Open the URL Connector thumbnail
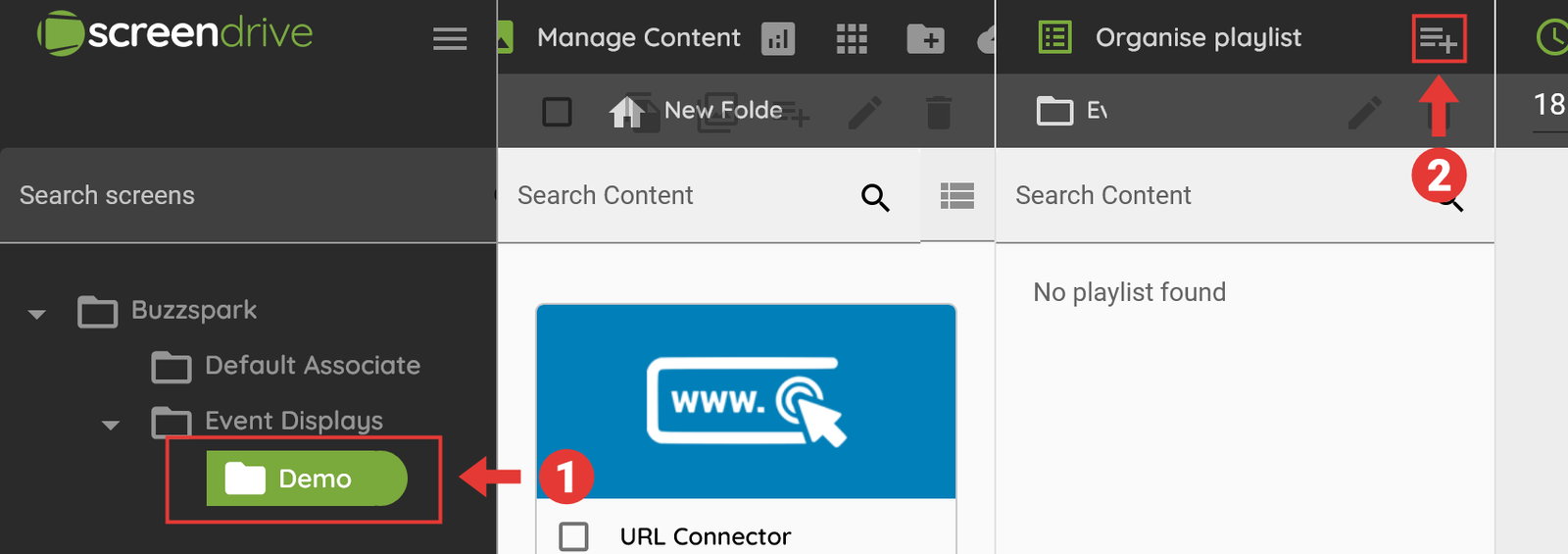 [746, 401]
